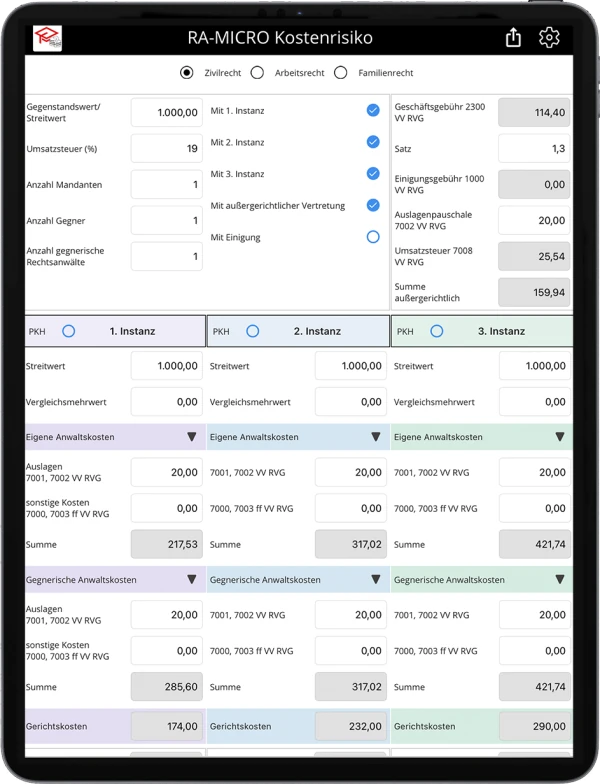Edit own 7001, 7002 VV RVG in 2. Instanz
Image resolution: width=600 pixels, height=784 pixels.
pyautogui.click(x=351, y=472)
